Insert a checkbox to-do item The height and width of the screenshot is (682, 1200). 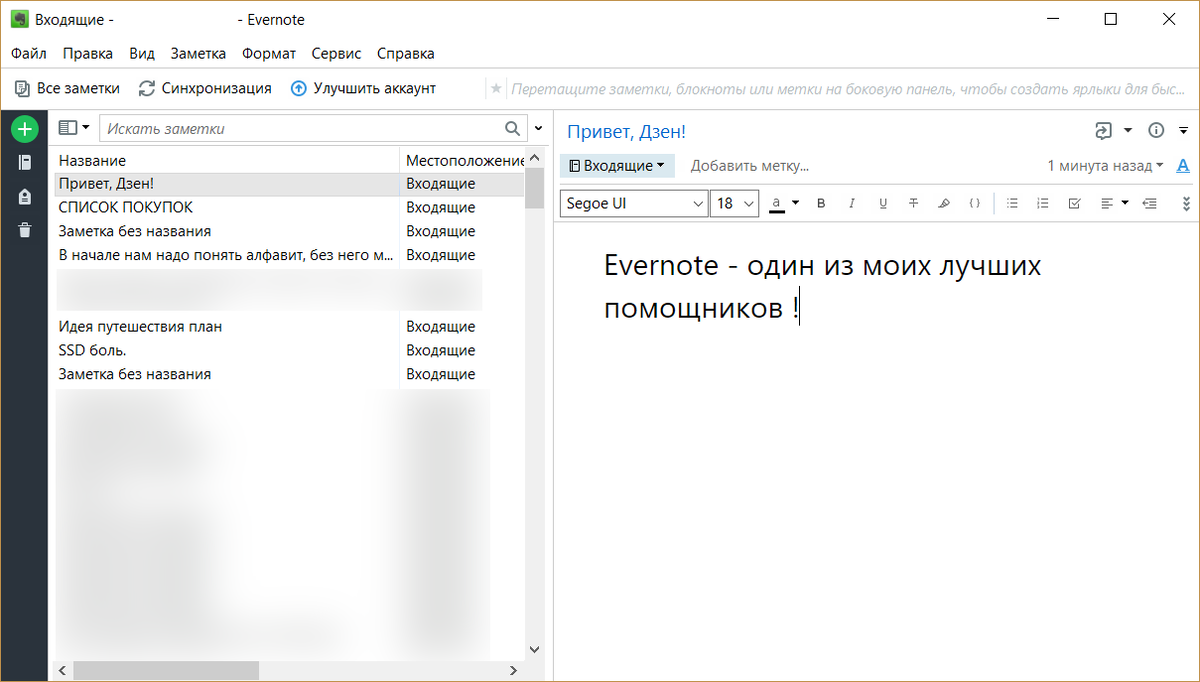point(1074,203)
